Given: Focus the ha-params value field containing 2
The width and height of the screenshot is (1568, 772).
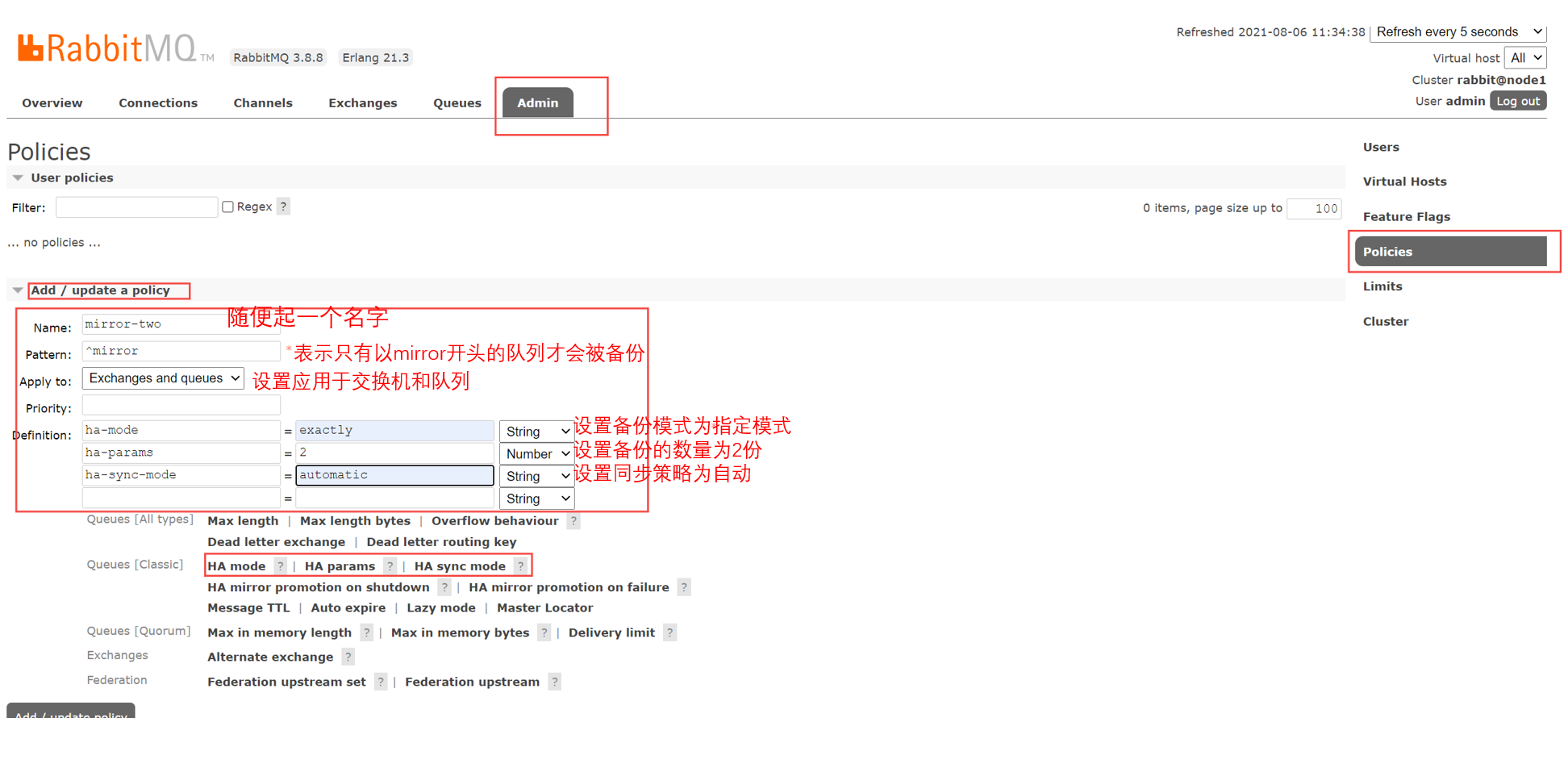Looking at the screenshot, I should point(394,453).
